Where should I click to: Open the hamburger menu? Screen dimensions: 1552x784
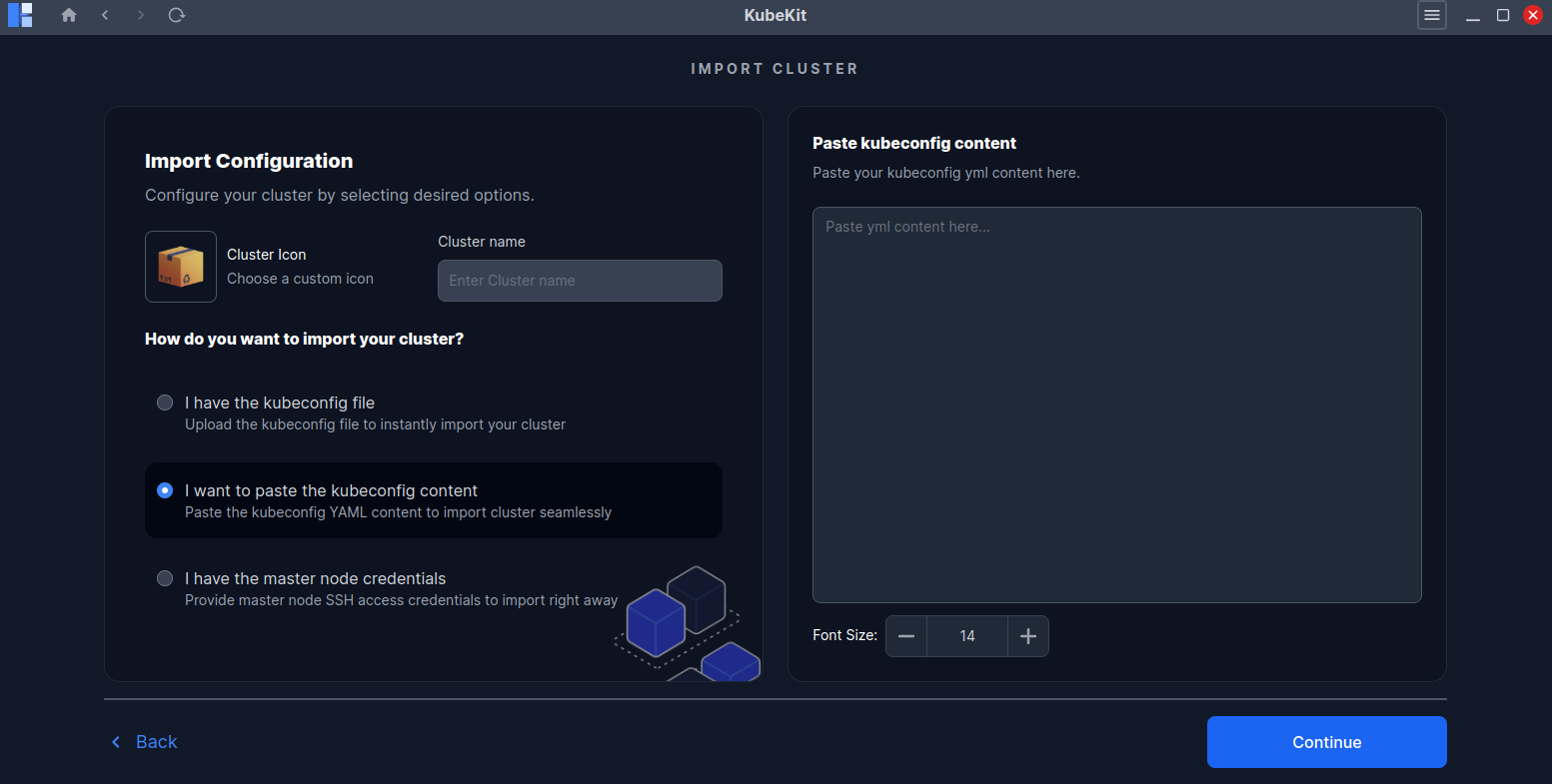tap(1431, 15)
